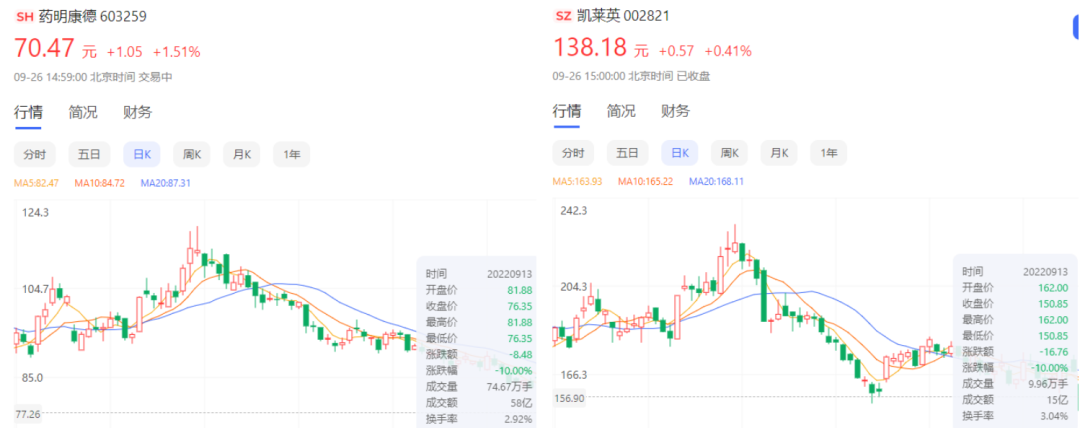1080x428 pixels.
Task: Open 财务 tab for 药明康德
Action: point(137,112)
